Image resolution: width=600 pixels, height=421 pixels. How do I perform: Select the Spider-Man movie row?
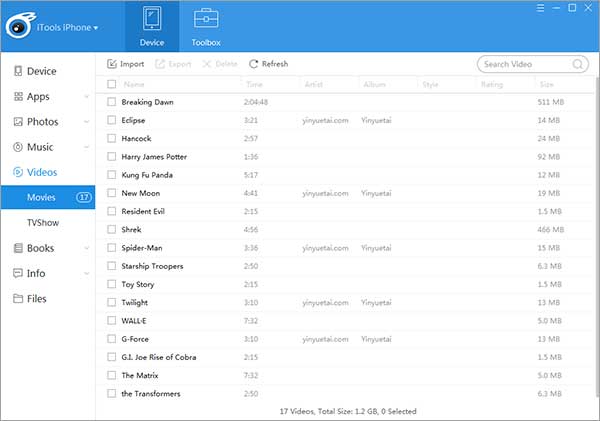[x=142, y=248]
